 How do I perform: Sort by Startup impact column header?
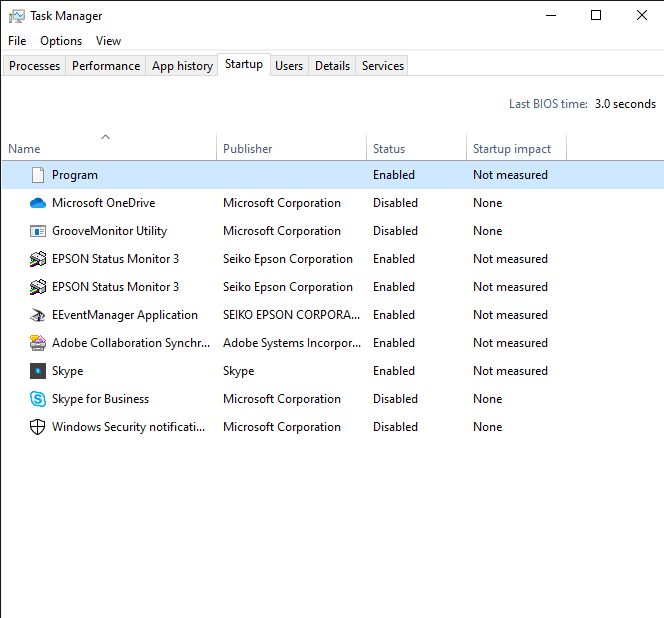coord(512,149)
